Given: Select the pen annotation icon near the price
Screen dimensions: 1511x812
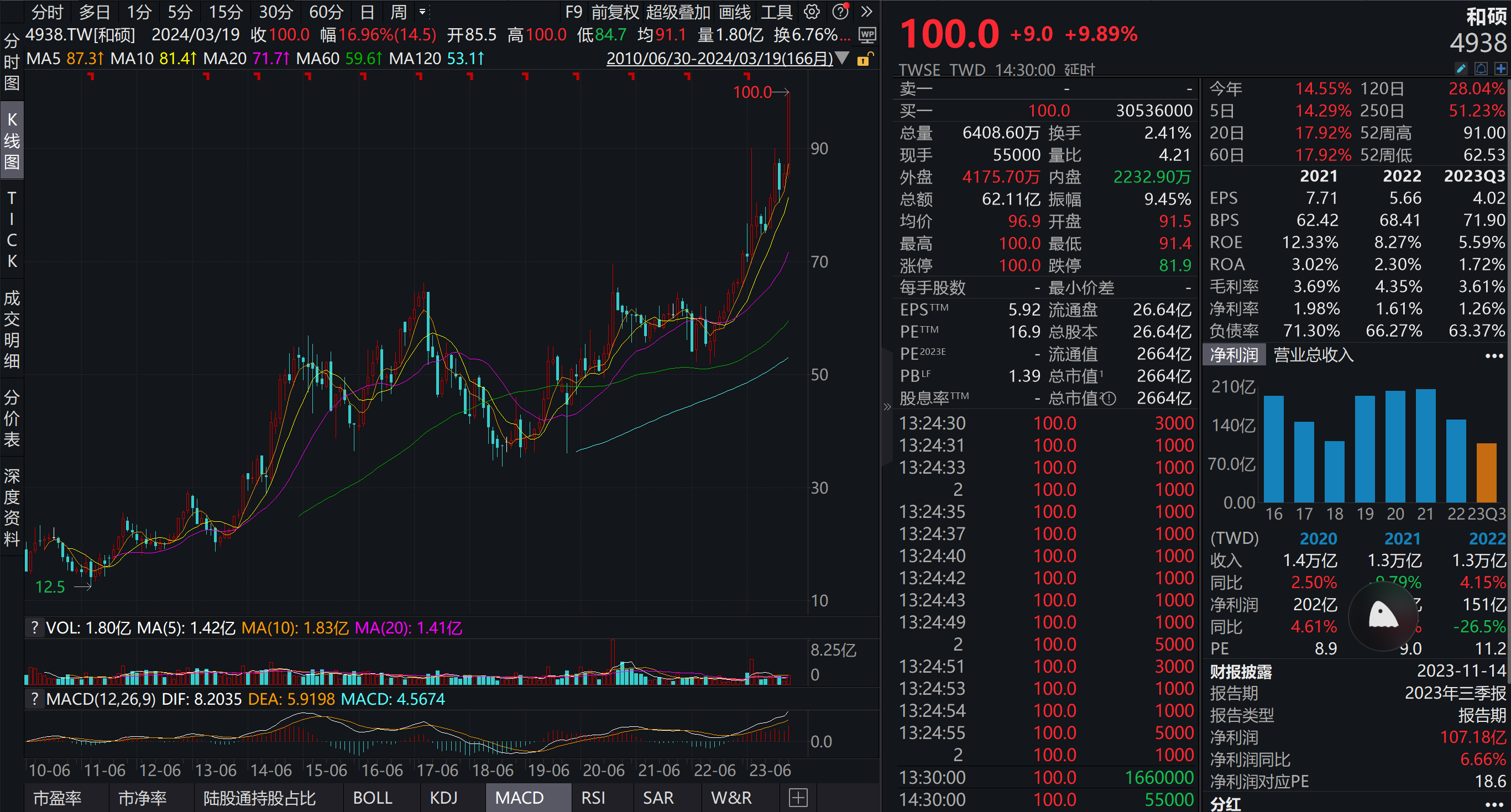Looking at the screenshot, I should (1460, 69).
